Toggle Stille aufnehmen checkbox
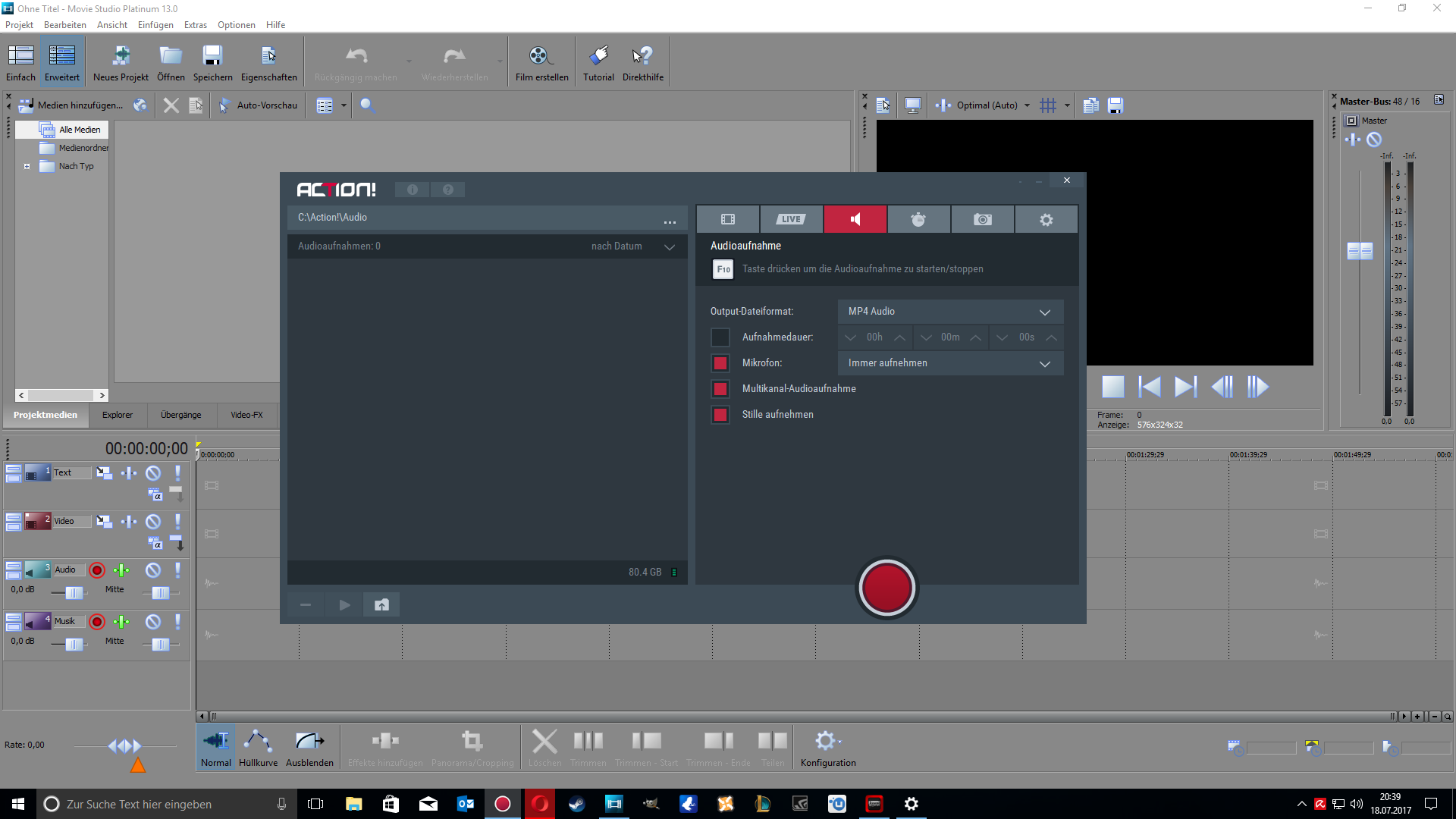The width and height of the screenshot is (1456, 819). [x=720, y=415]
